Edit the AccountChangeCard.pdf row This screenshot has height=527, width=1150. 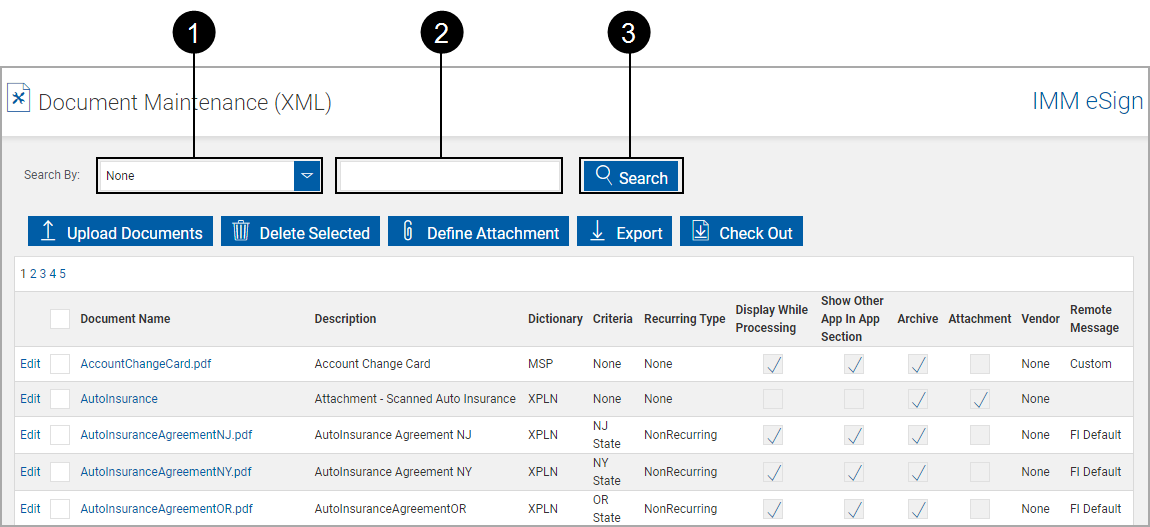30,364
